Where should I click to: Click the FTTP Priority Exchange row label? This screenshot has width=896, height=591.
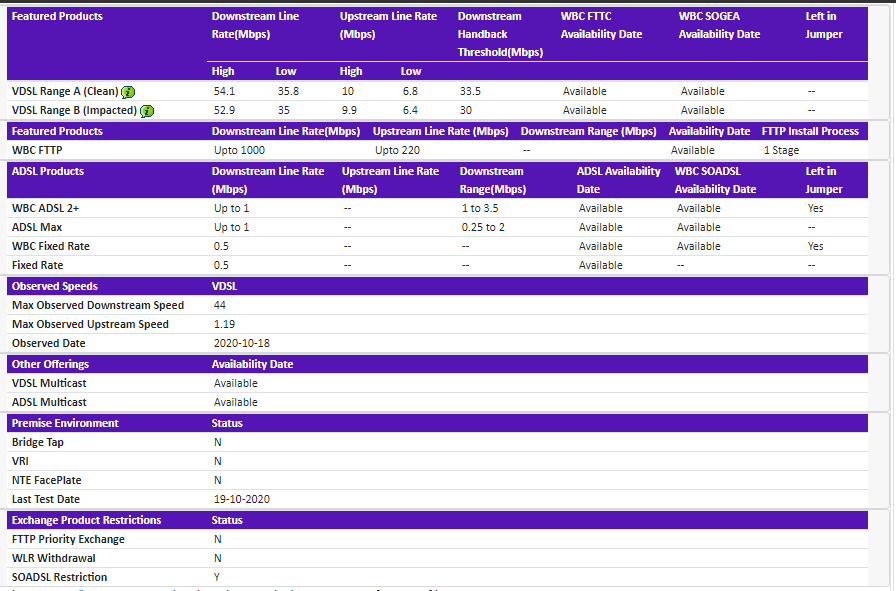(x=68, y=539)
